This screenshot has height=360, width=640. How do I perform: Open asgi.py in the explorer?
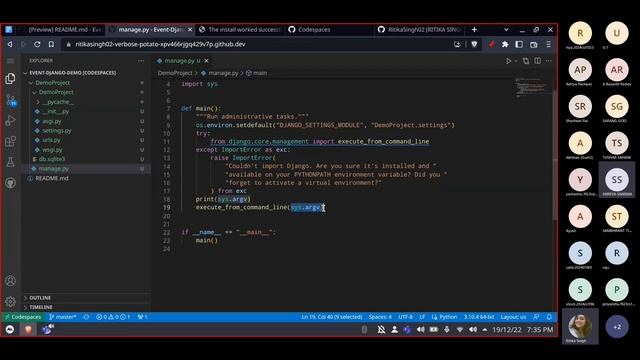pos(51,121)
